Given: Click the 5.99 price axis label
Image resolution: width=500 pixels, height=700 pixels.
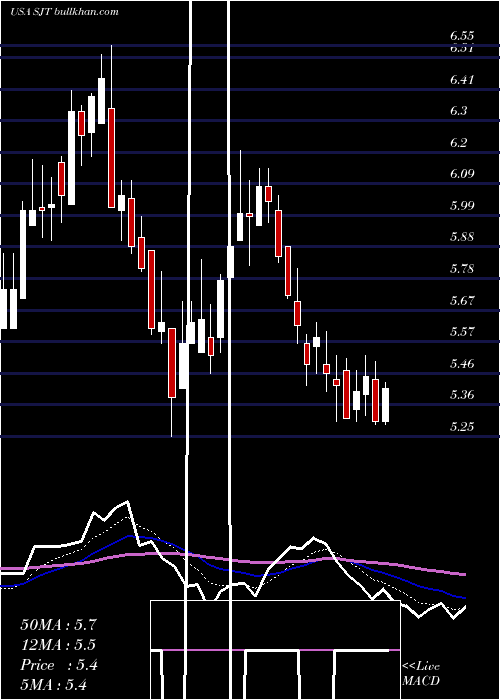Looking at the screenshot, I should [x=462, y=205].
